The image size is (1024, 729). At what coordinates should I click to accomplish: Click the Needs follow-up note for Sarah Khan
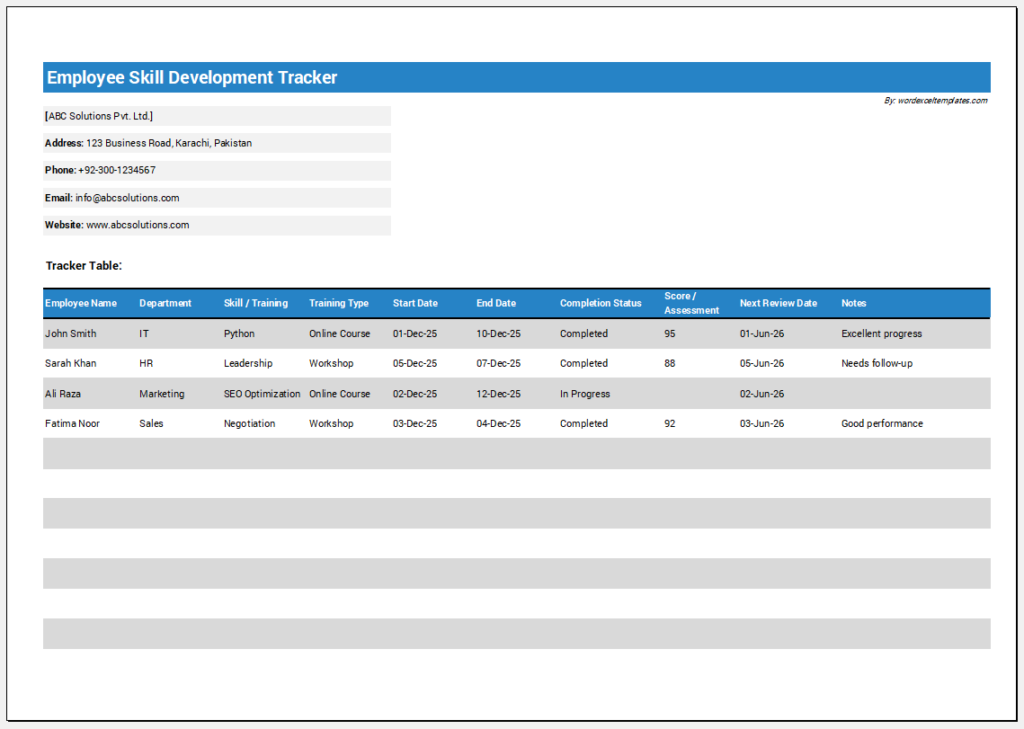pos(874,363)
